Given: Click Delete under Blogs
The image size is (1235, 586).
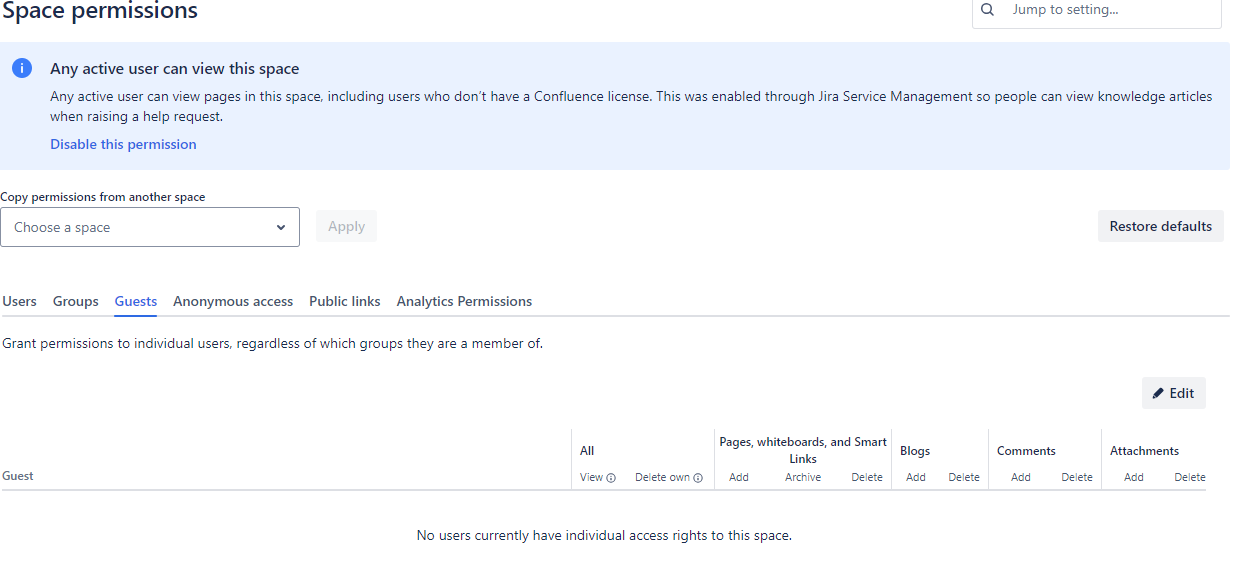Looking at the screenshot, I should [x=964, y=477].
